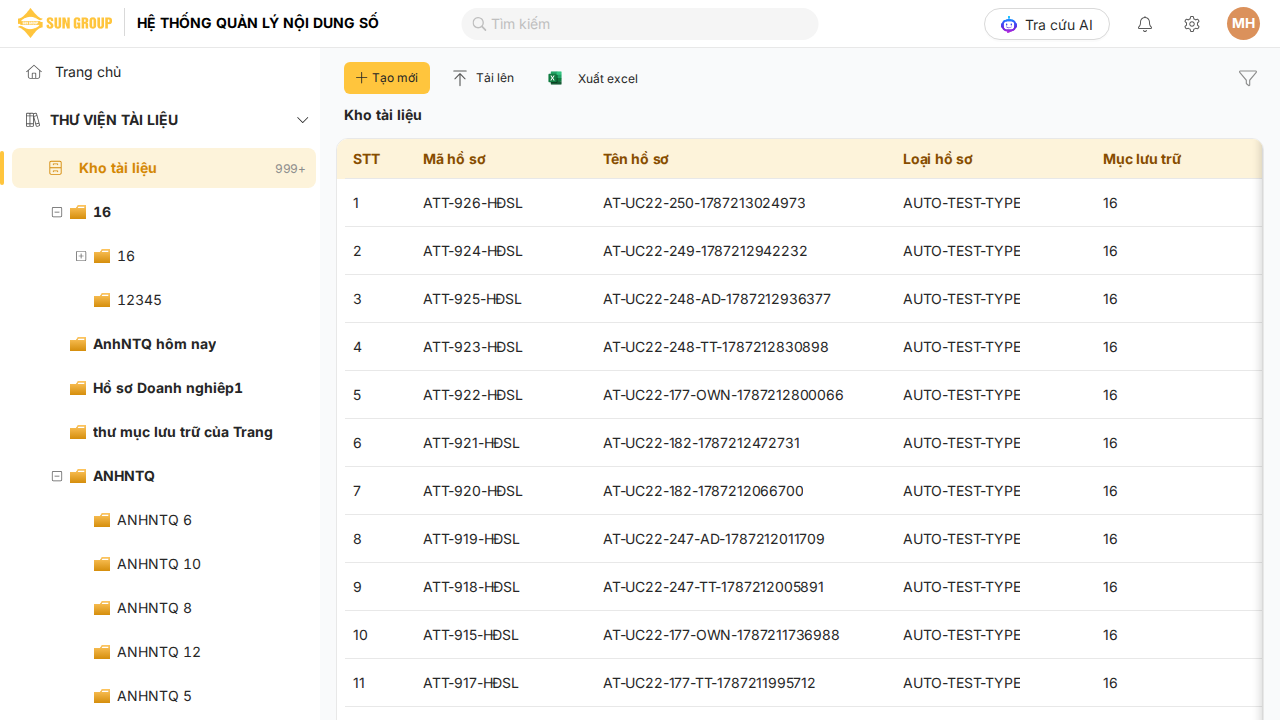
Task: Click the Thư viện tài liệu library icon
Action: click(32, 120)
